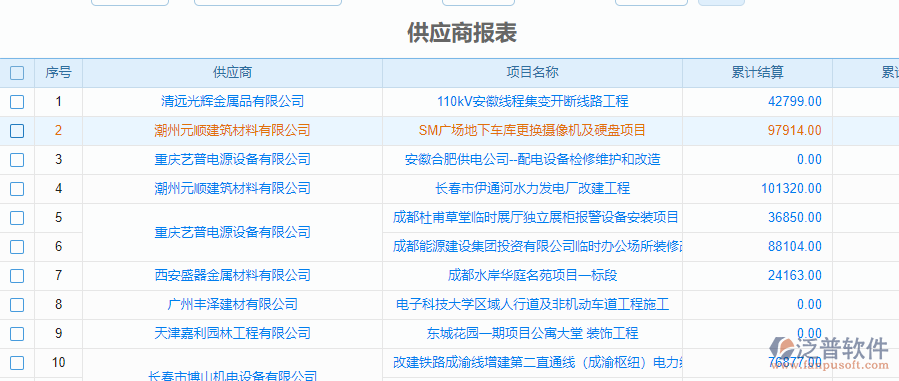Check the box for row 1
Image resolution: width=899 pixels, height=381 pixels.
click(x=17, y=102)
